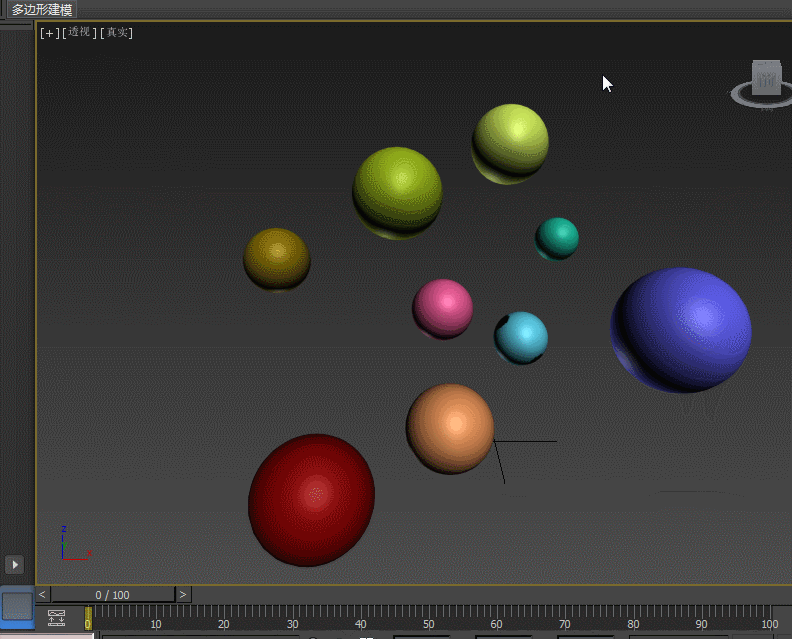The height and width of the screenshot is (639, 792).
Task: Open the 透视 viewport view menu
Action: coord(79,33)
